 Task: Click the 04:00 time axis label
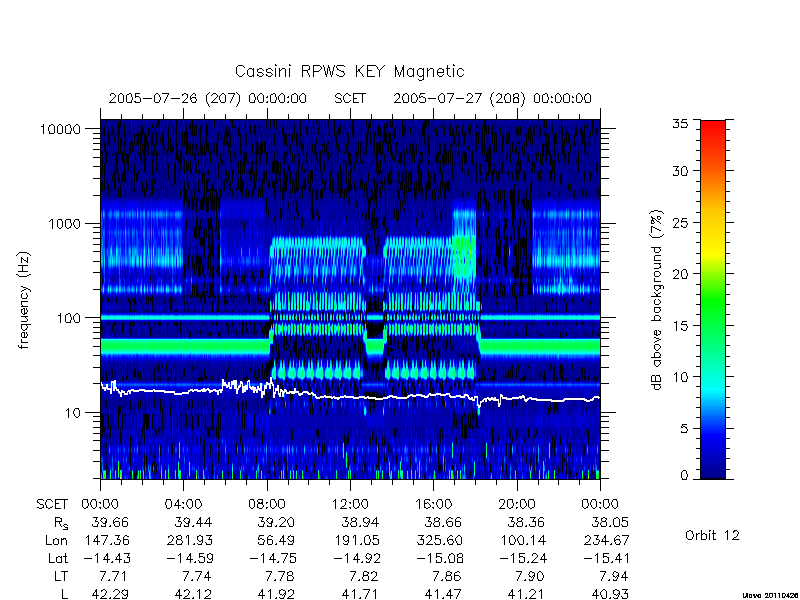(x=183, y=505)
